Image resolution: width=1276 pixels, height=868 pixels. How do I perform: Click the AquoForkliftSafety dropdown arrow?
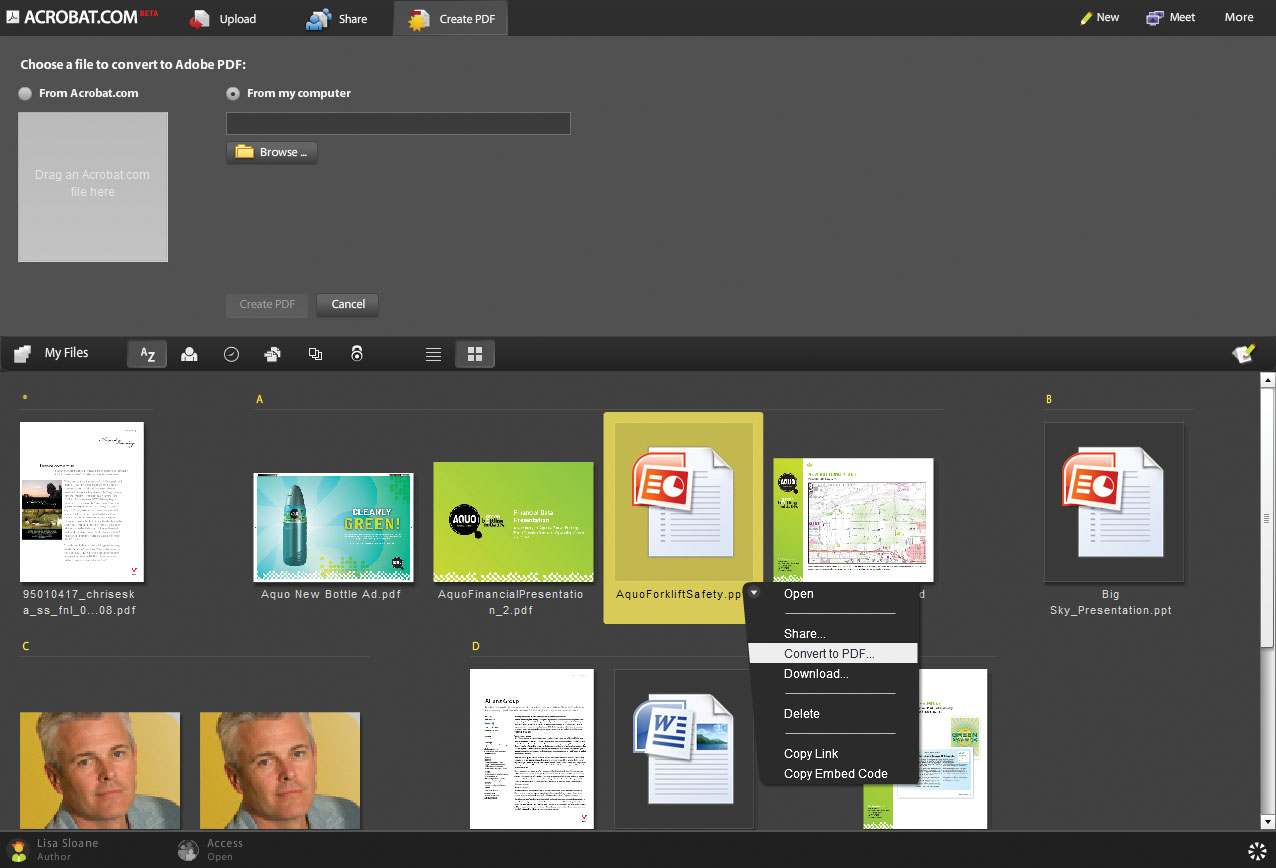point(753,593)
